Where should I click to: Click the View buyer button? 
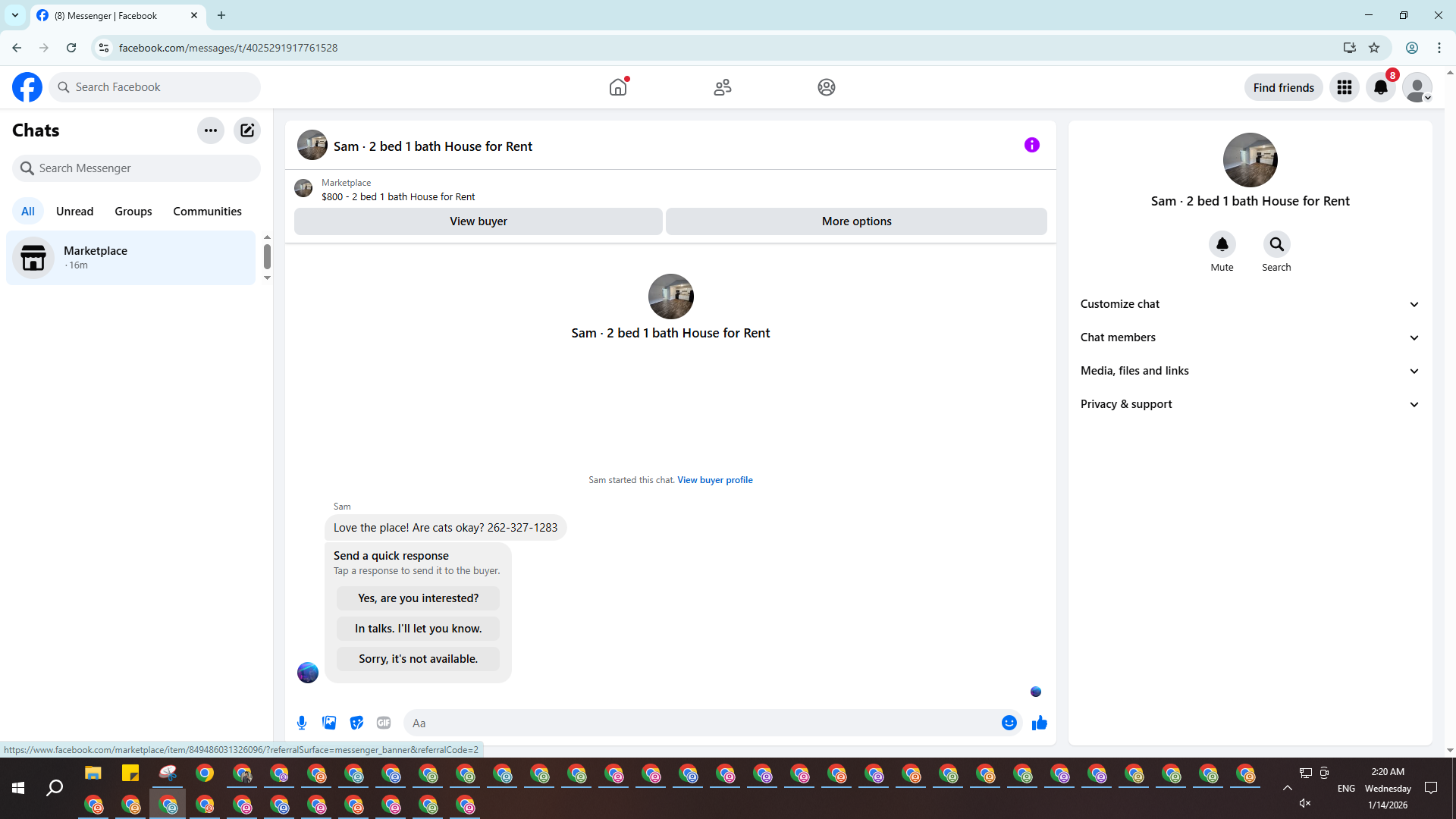478,221
